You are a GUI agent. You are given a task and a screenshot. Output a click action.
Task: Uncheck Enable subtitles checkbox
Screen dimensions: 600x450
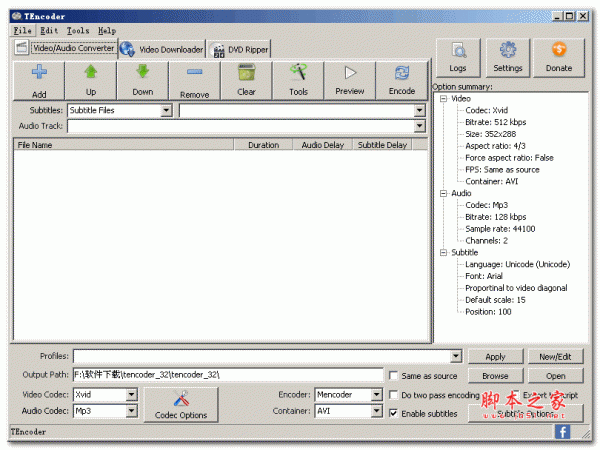point(393,413)
